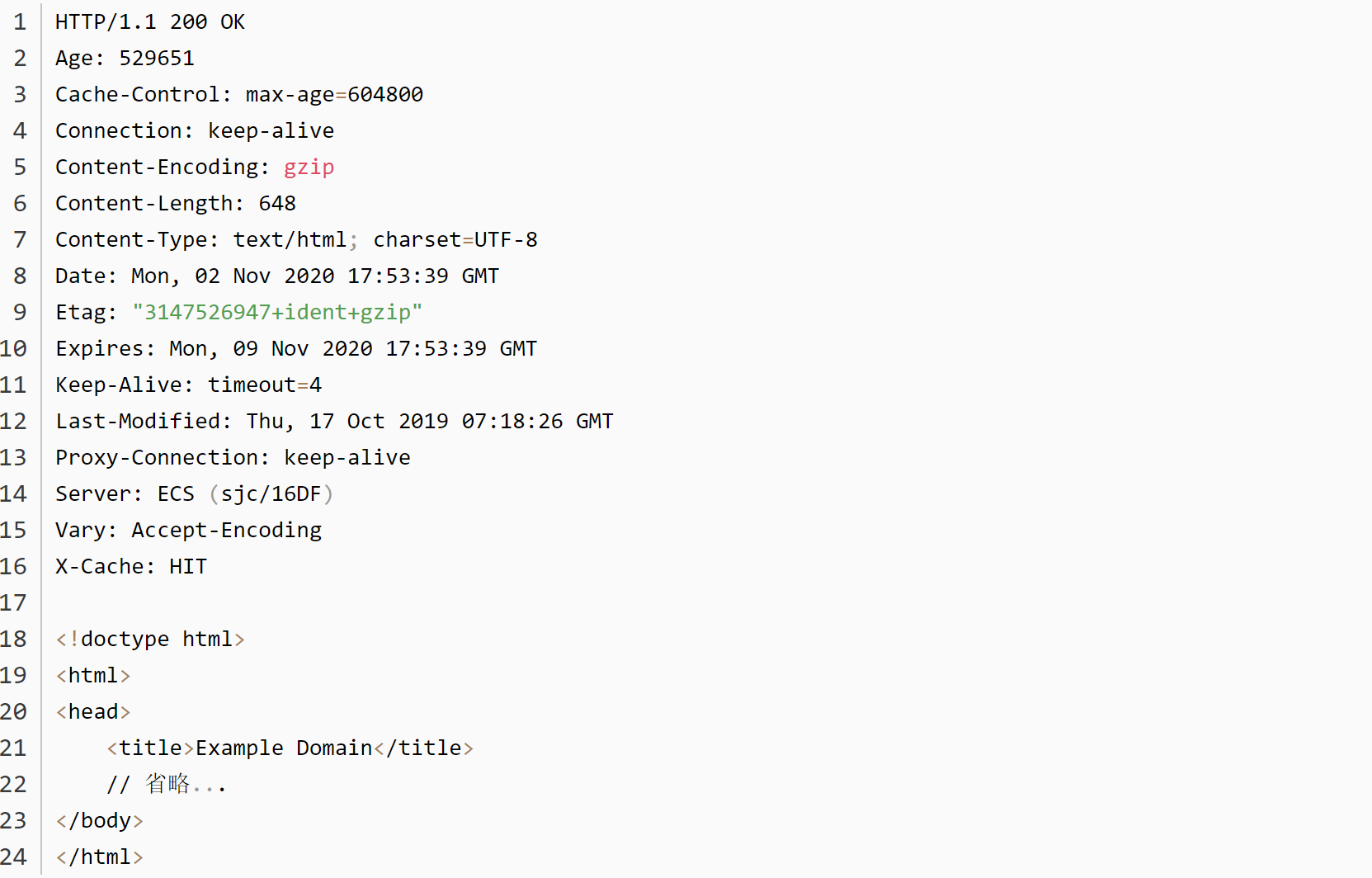The height and width of the screenshot is (878, 1372).
Task: Click line number 1 in the gutter
Action: (x=20, y=22)
